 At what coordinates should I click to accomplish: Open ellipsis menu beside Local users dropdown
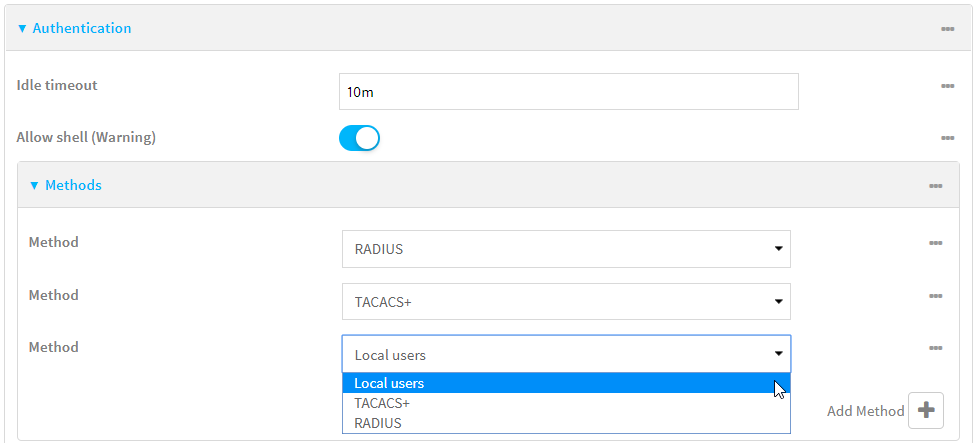935,348
